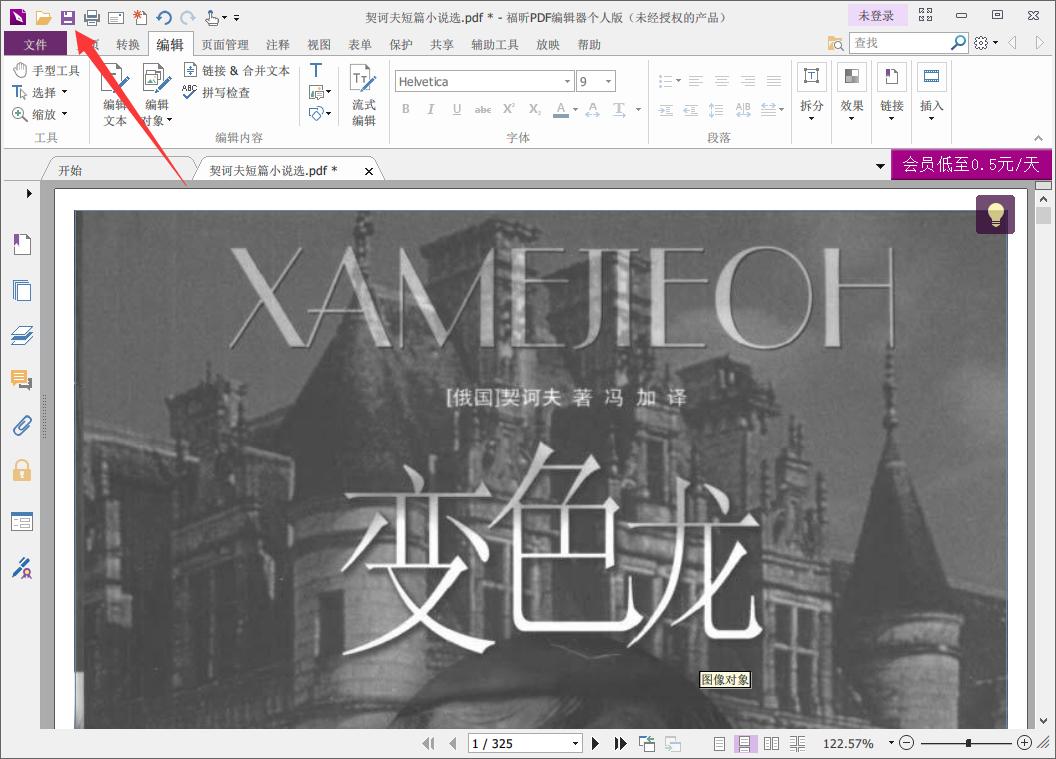Click the 保存 (Save) icon indicated by arrow
1056x759 pixels.
coord(65,16)
